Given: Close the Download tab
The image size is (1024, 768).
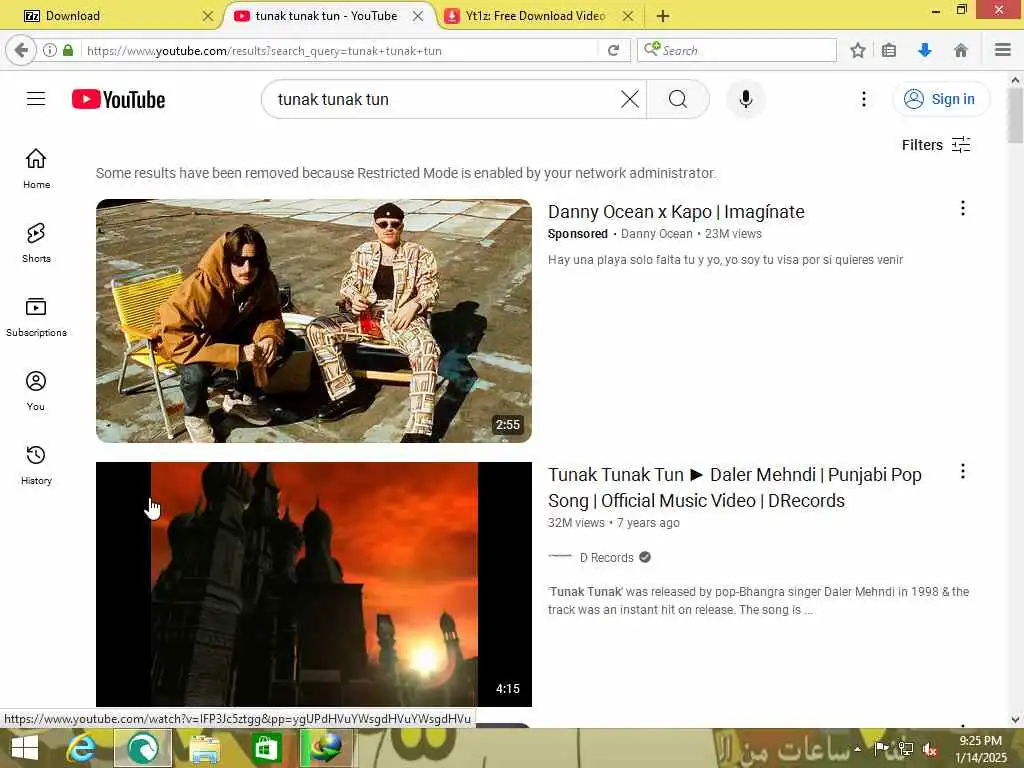Looking at the screenshot, I should pos(208,16).
